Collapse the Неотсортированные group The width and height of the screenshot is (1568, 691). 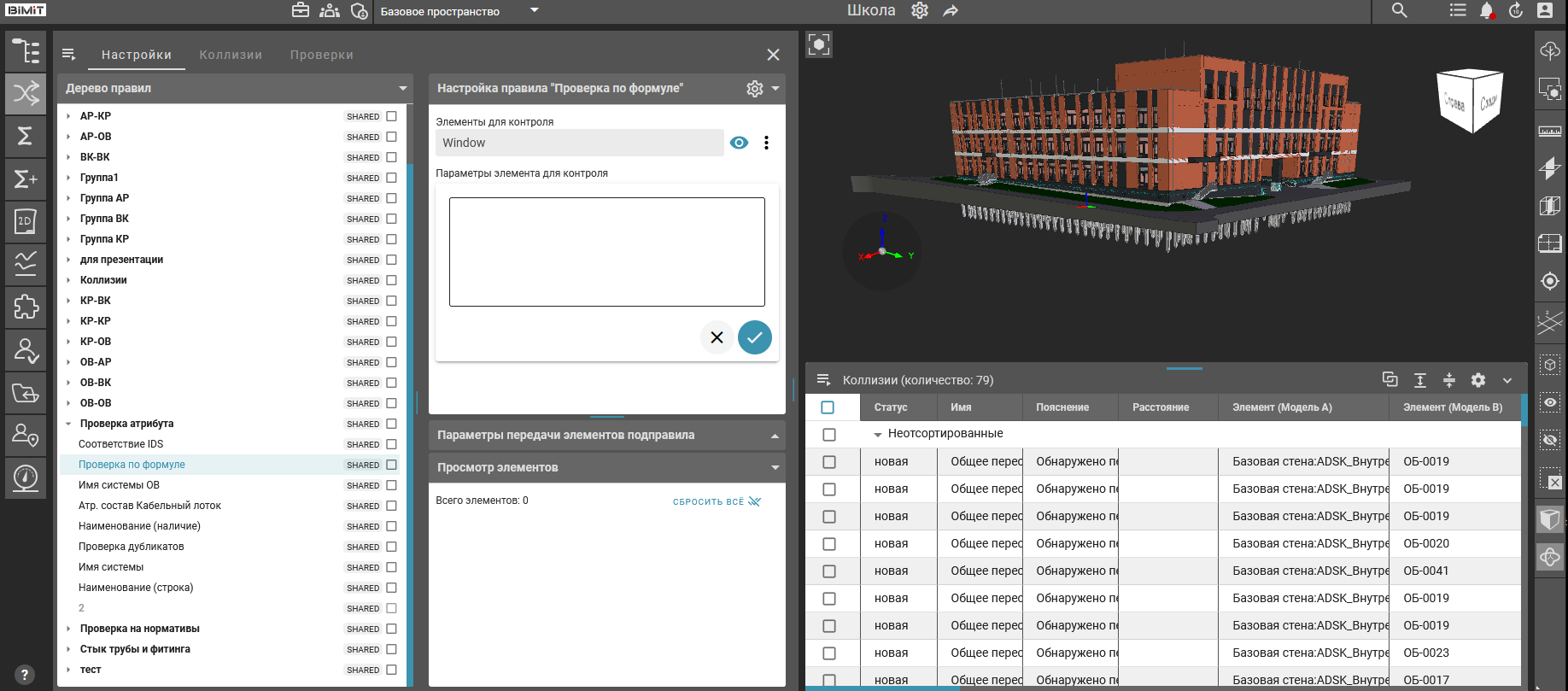point(877,435)
